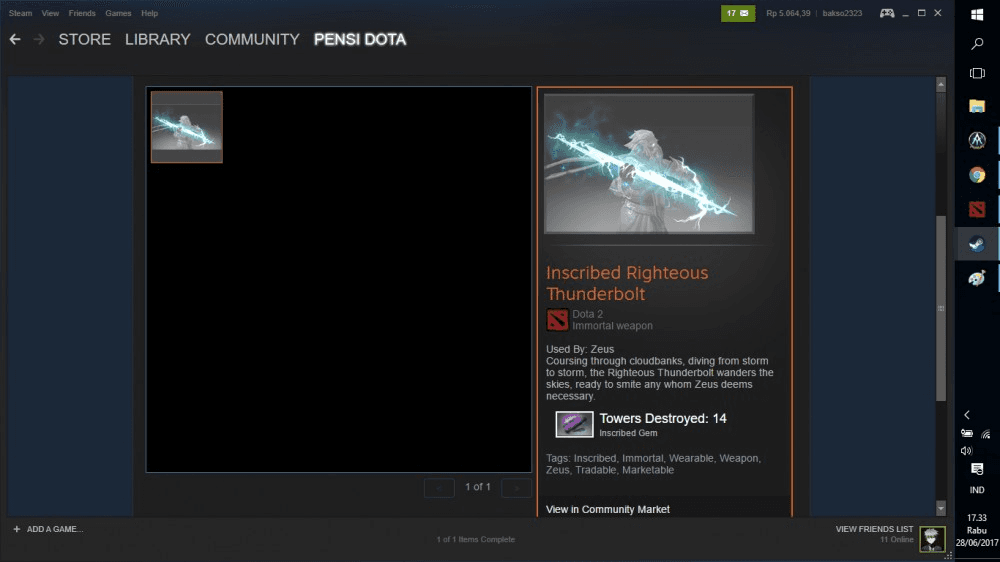Click the Inscribed Righteous Thunderbolt title
Screen dimensions: 1000x562
pos(627,283)
